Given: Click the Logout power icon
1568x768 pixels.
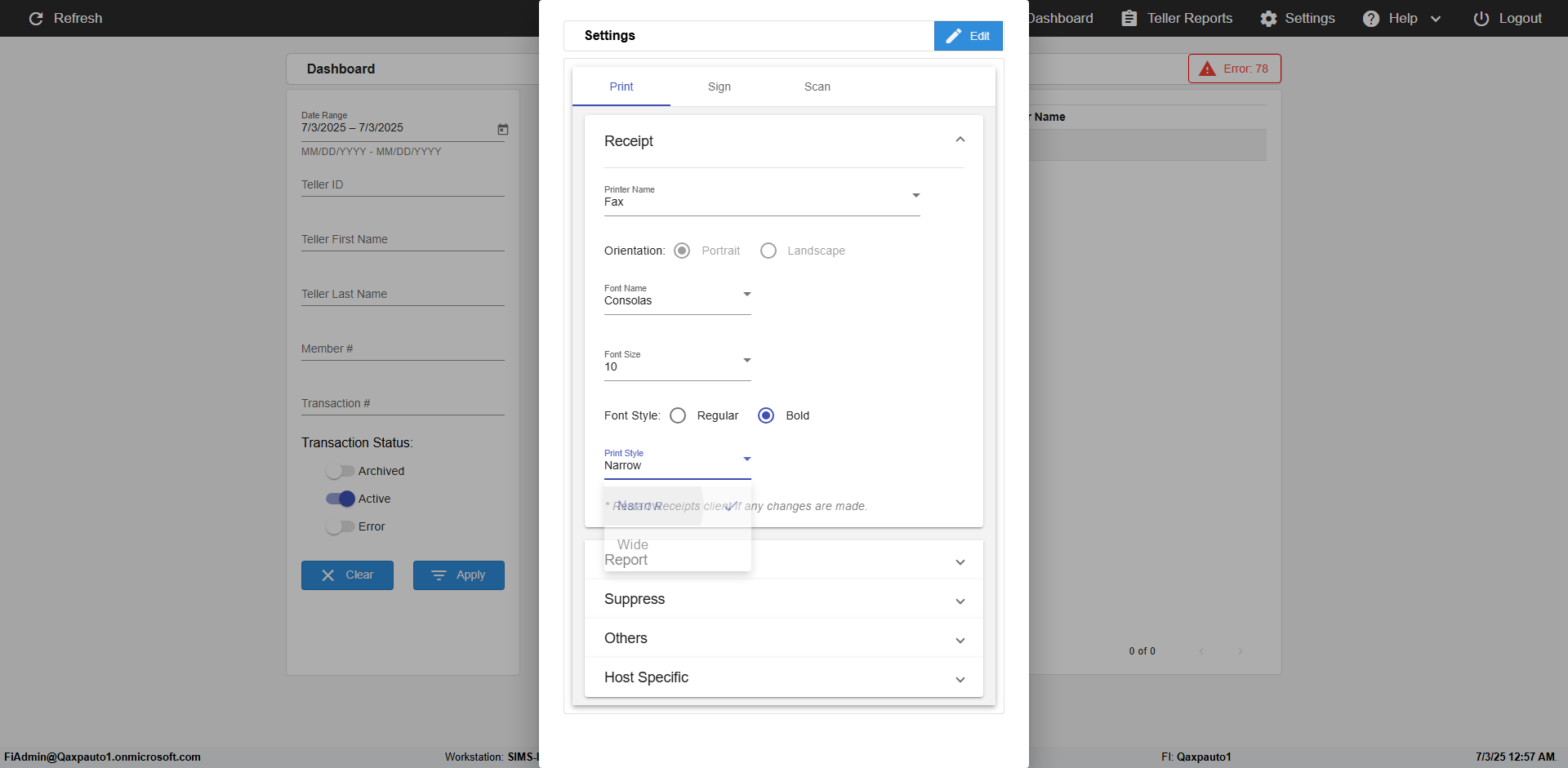Looking at the screenshot, I should [1481, 18].
